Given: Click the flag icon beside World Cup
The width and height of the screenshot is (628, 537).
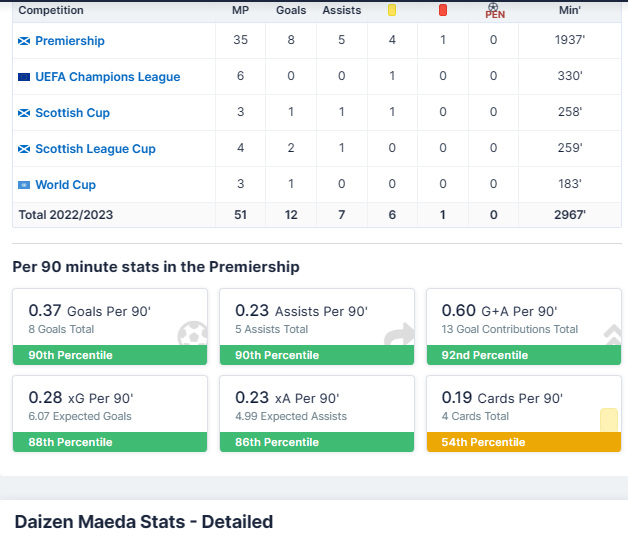Looking at the screenshot, I should point(24,185).
